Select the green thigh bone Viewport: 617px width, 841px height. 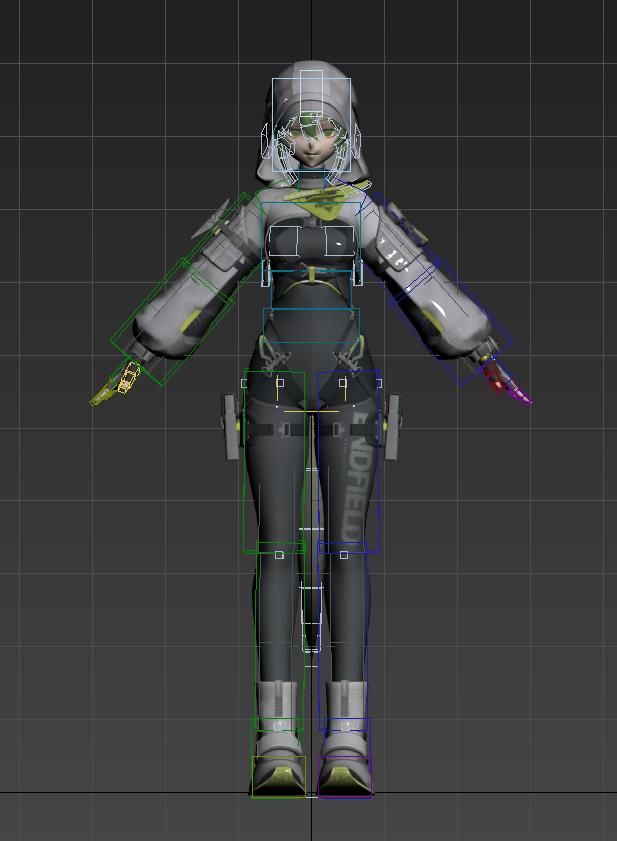pyautogui.click(x=274, y=460)
